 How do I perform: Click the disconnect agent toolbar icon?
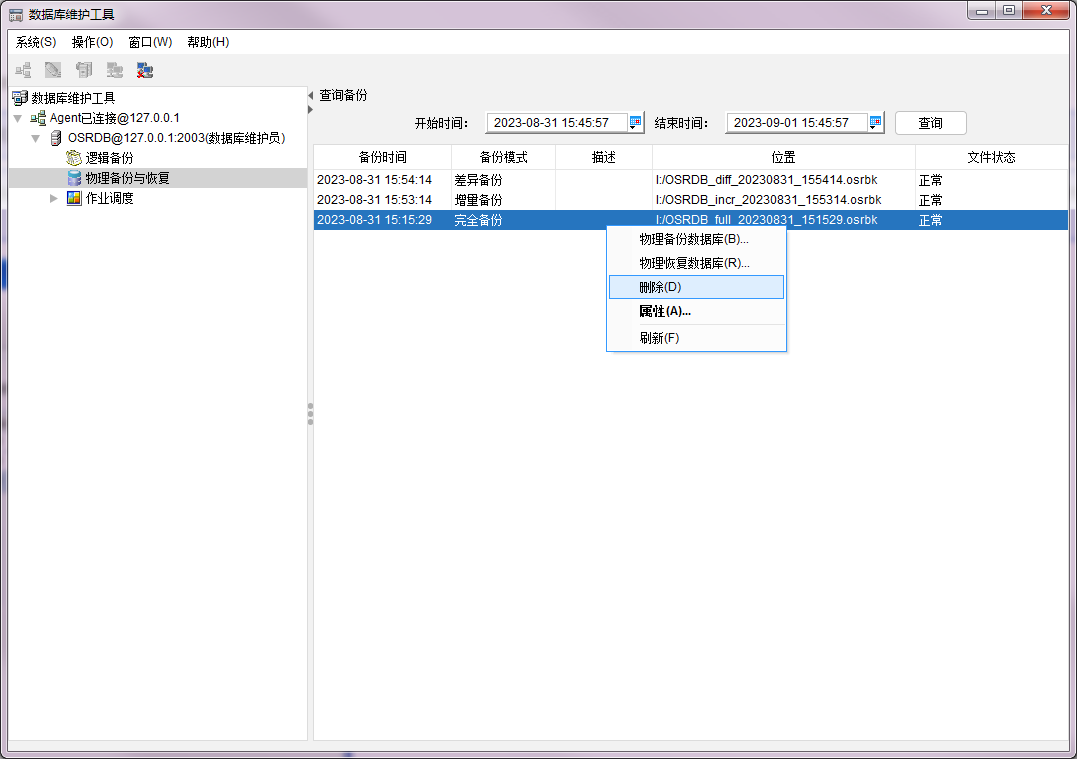pyautogui.click(x=145, y=70)
